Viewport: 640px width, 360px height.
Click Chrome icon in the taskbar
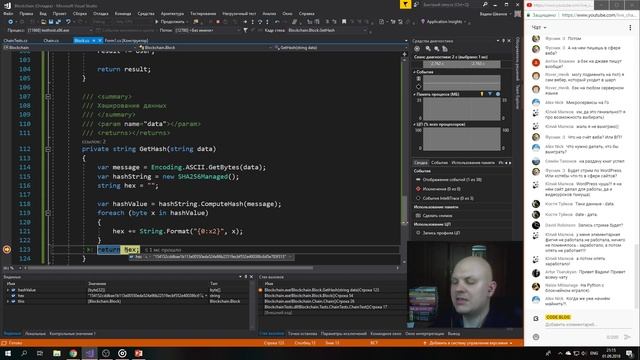[73, 353]
